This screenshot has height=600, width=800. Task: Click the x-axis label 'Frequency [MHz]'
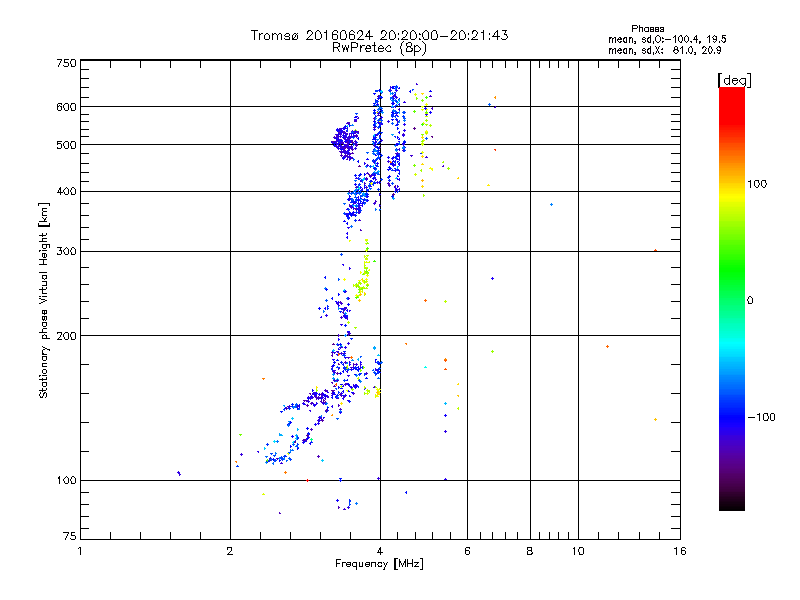[x=379, y=564]
